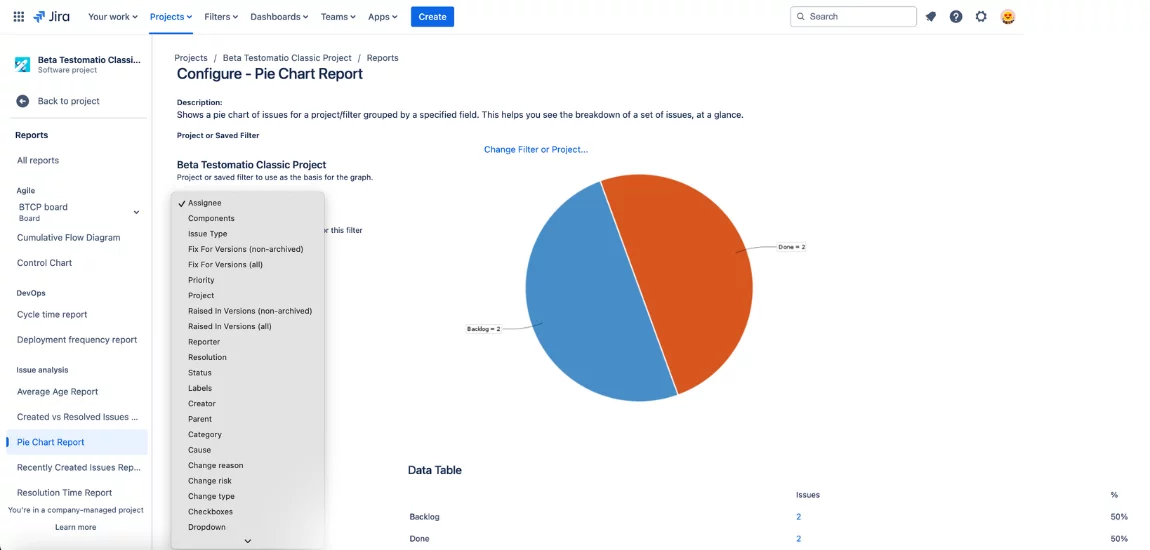Open the notifications bell icon
Viewport: 1150px width, 550px height.
click(931, 16)
